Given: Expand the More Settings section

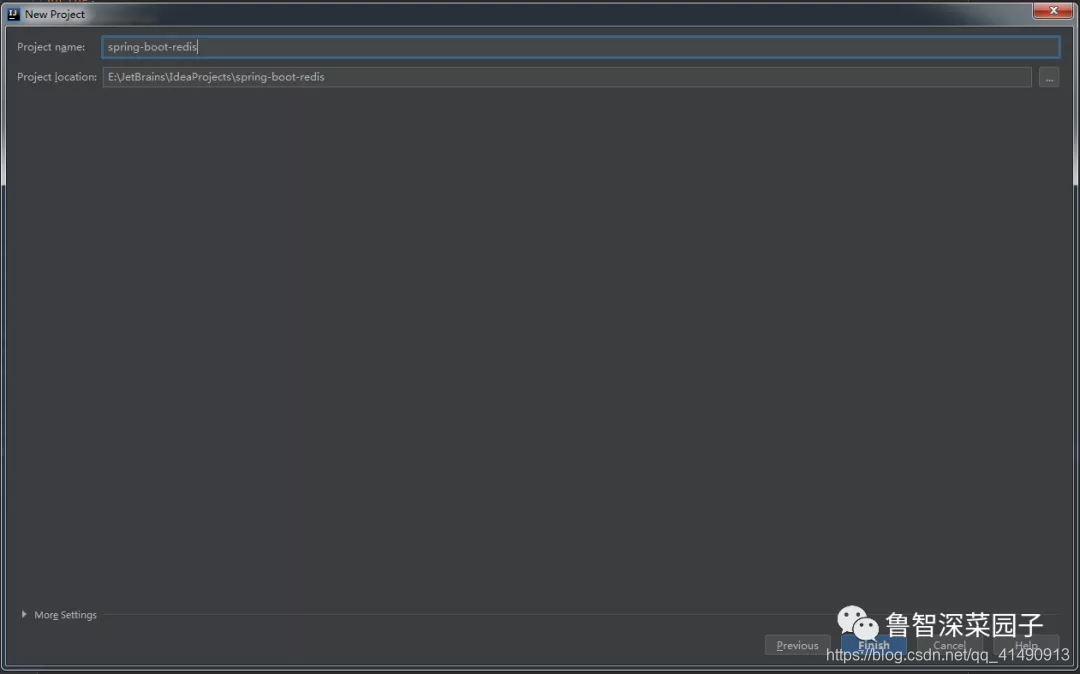Looking at the screenshot, I should point(59,615).
